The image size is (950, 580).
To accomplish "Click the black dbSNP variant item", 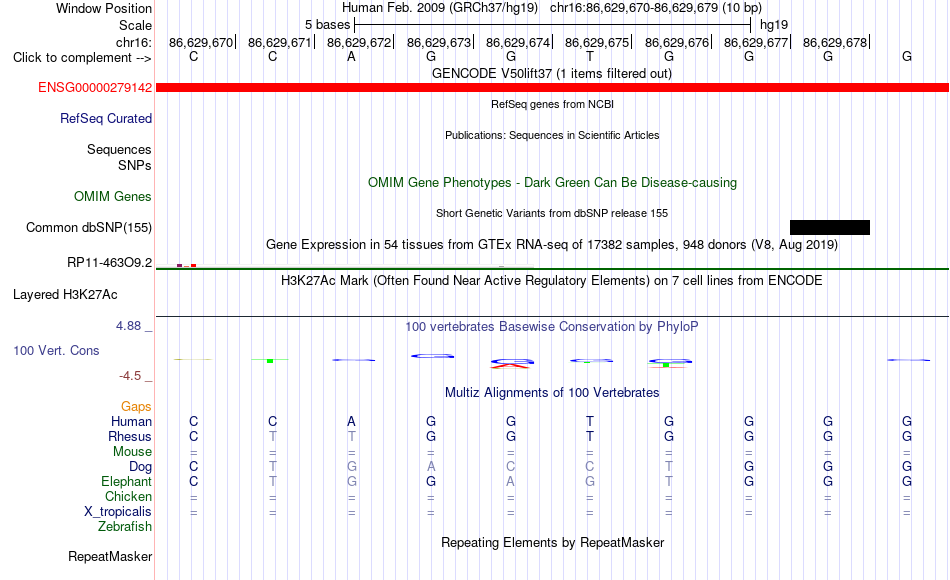I will [830, 227].
